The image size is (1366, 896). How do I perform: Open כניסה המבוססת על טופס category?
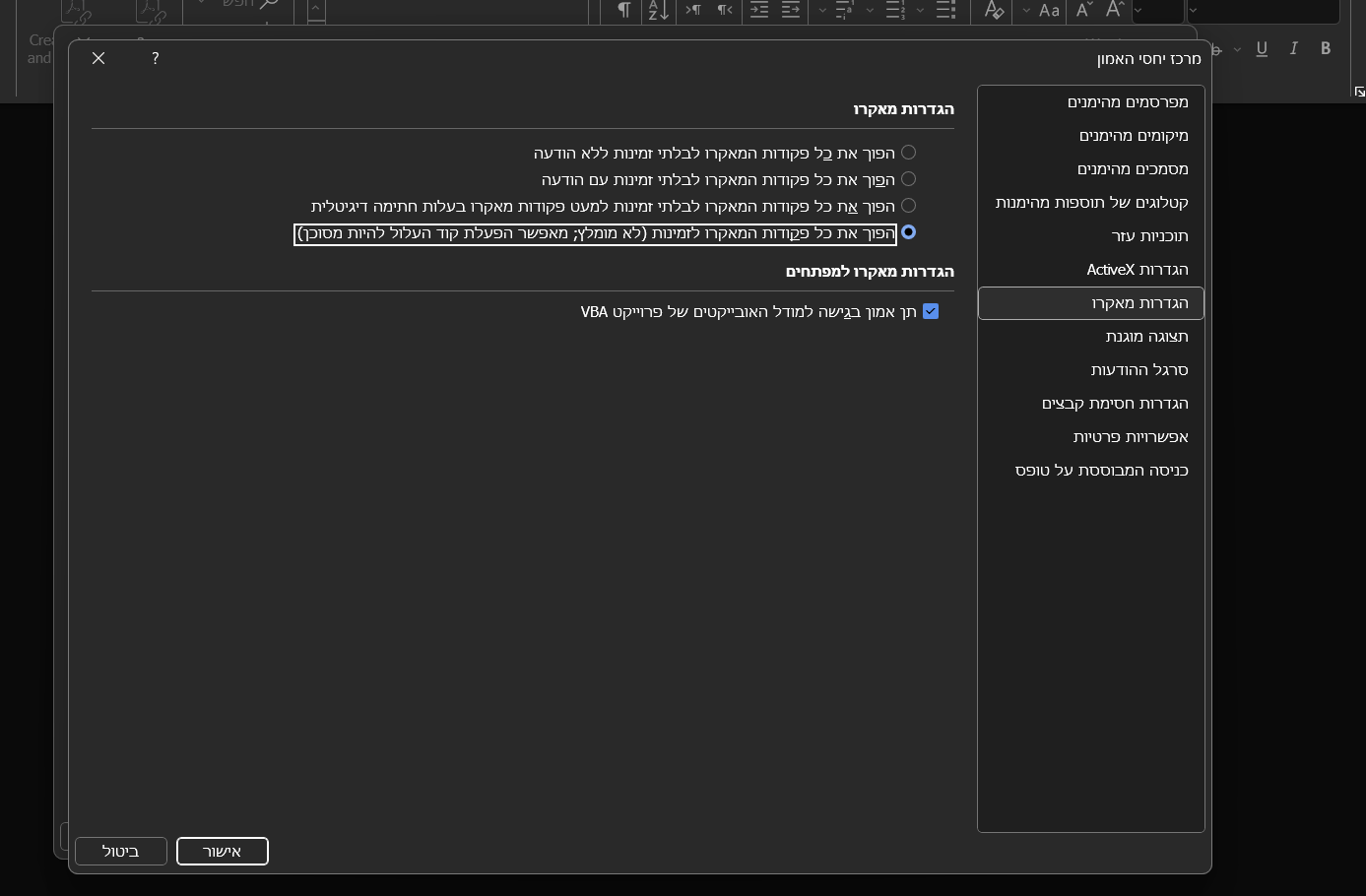1091,471
